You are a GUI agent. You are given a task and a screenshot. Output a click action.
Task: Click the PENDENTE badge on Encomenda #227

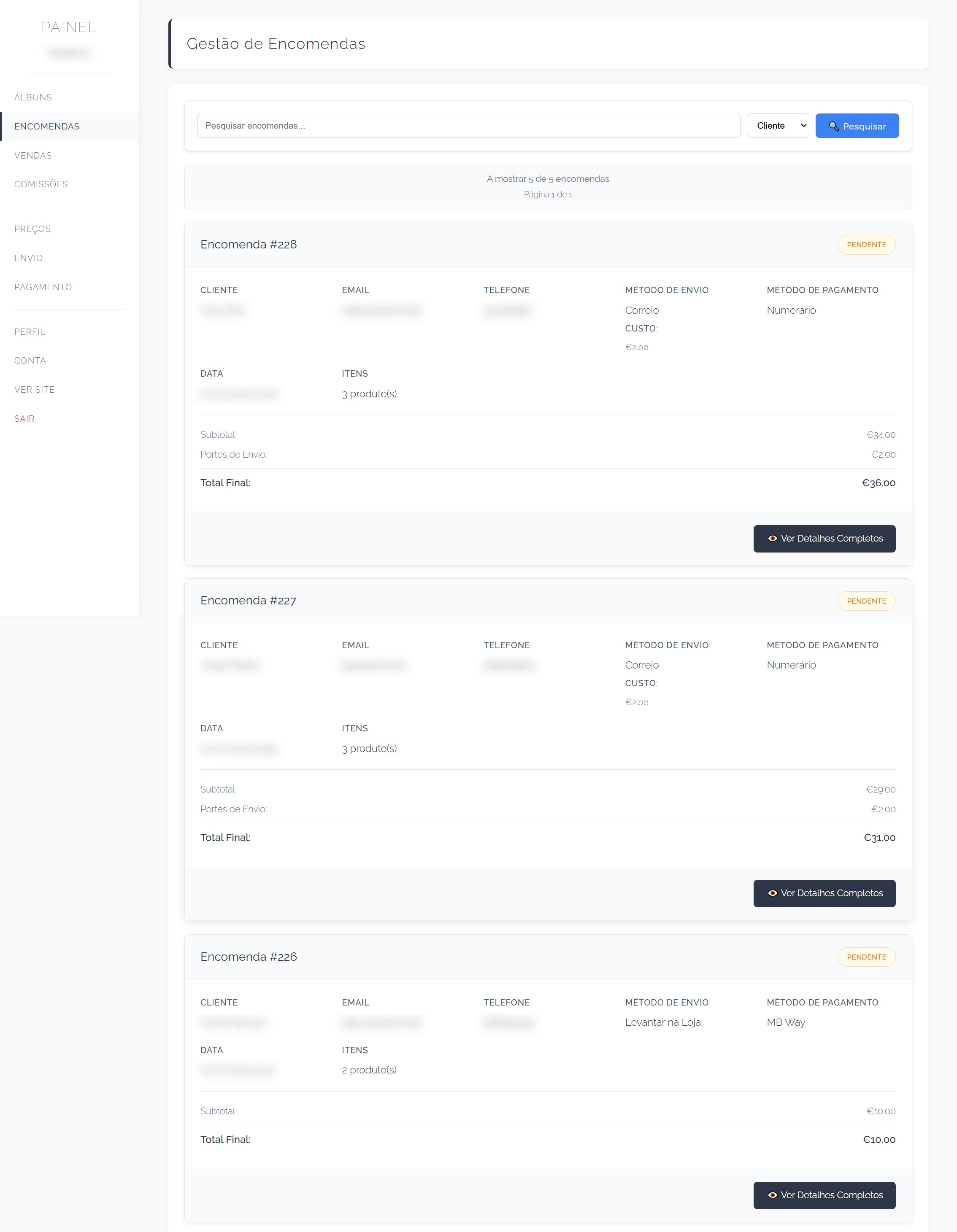[x=866, y=601]
